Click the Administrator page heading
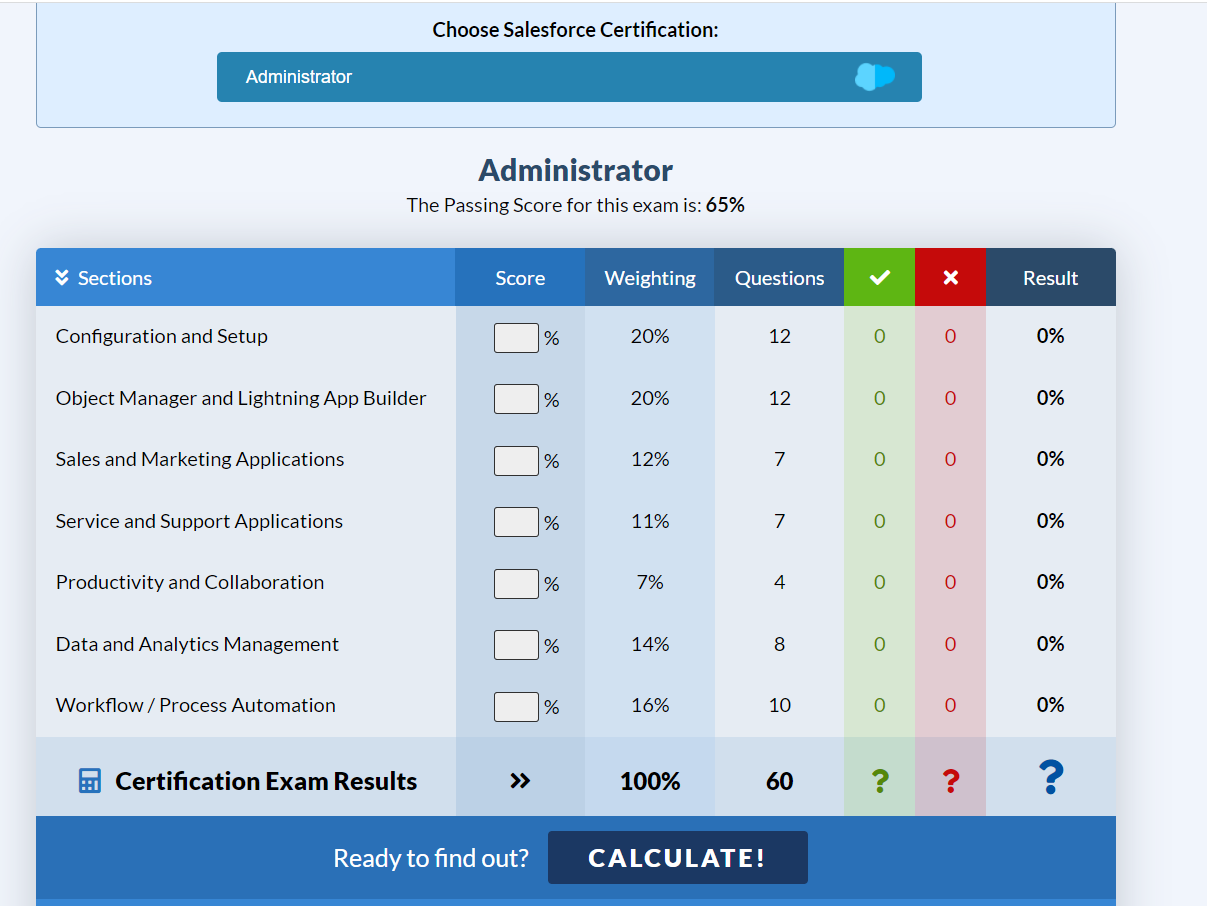This screenshot has height=906, width=1207. [576, 170]
